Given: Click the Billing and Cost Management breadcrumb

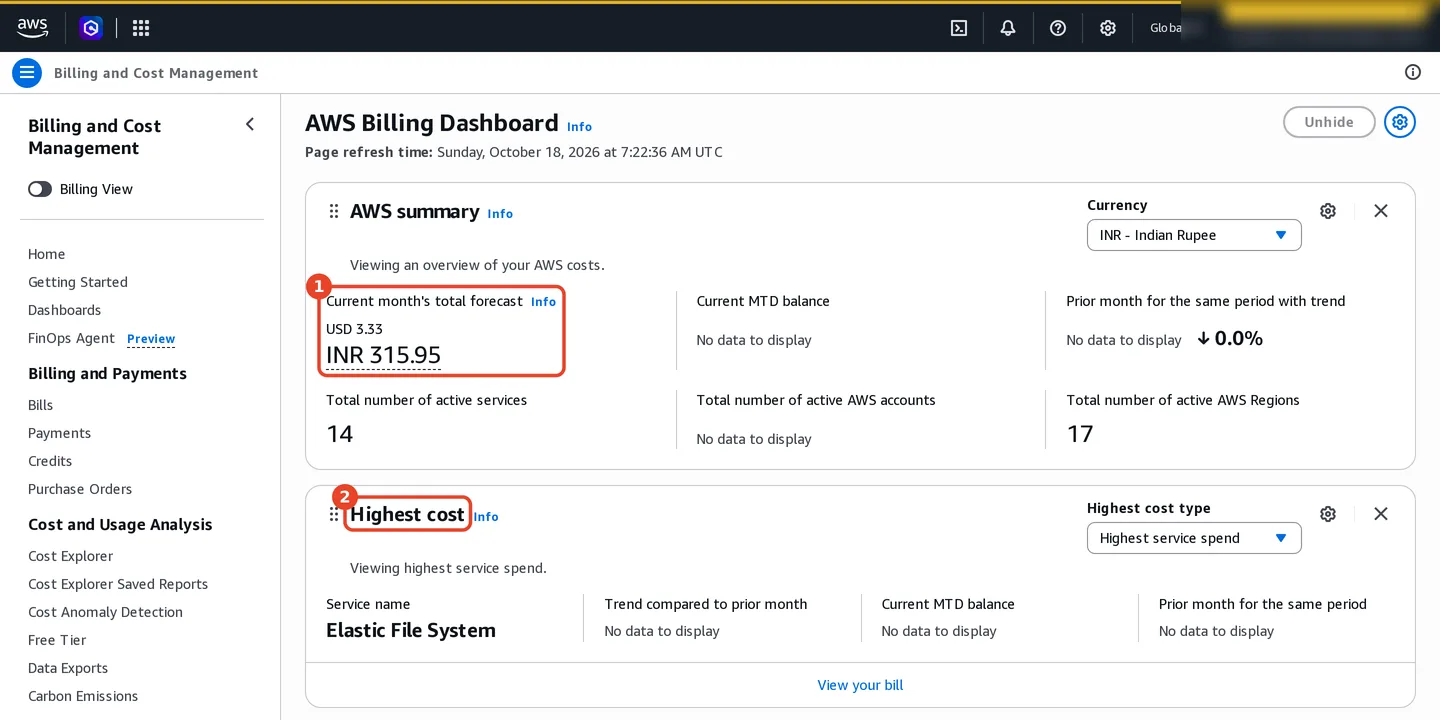Looking at the screenshot, I should click(x=156, y=73).
